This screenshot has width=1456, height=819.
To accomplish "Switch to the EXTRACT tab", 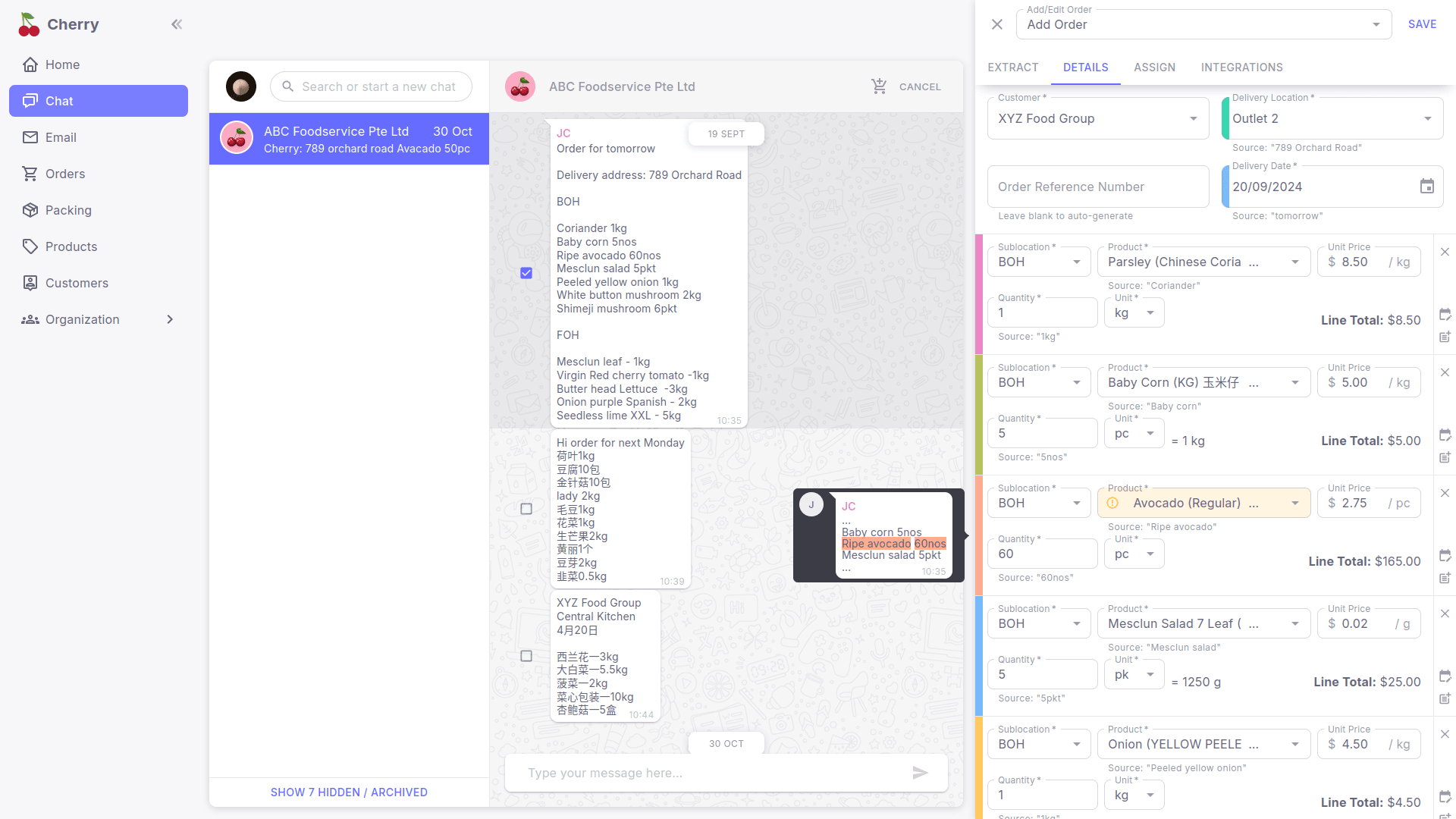I will [1012, 67].
